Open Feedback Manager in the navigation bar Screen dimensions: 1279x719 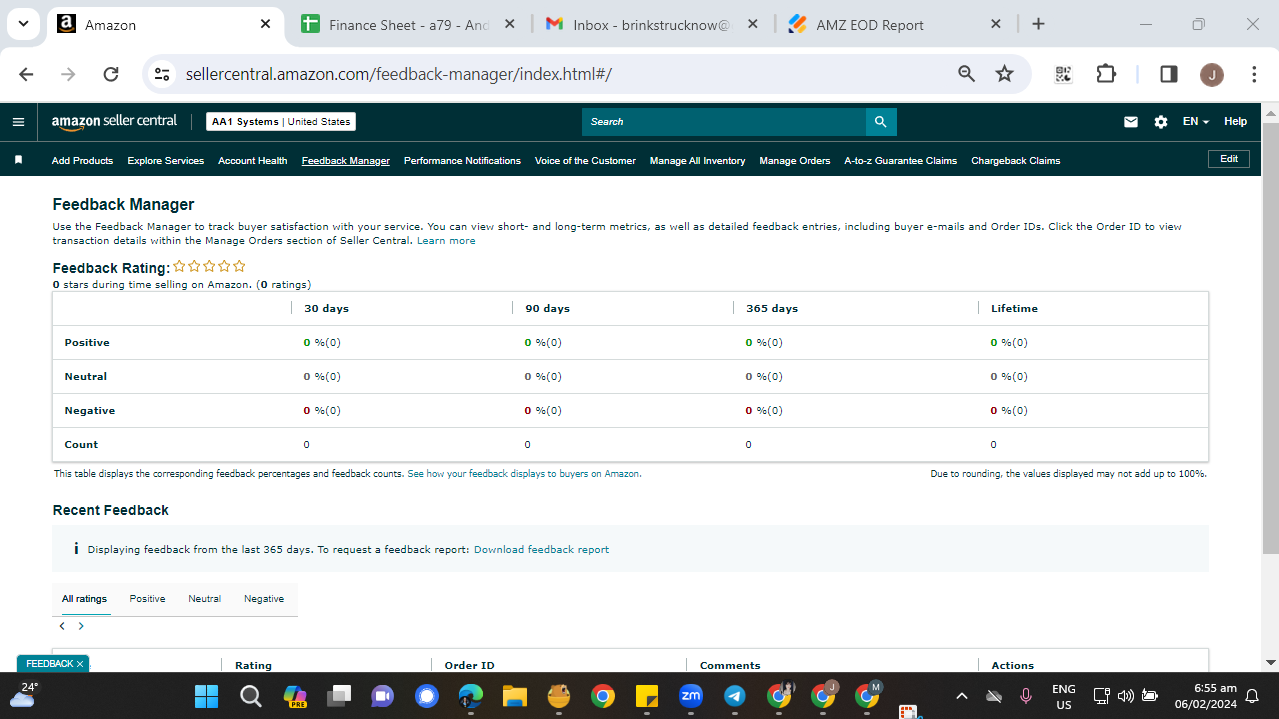[x=346, y=161]
